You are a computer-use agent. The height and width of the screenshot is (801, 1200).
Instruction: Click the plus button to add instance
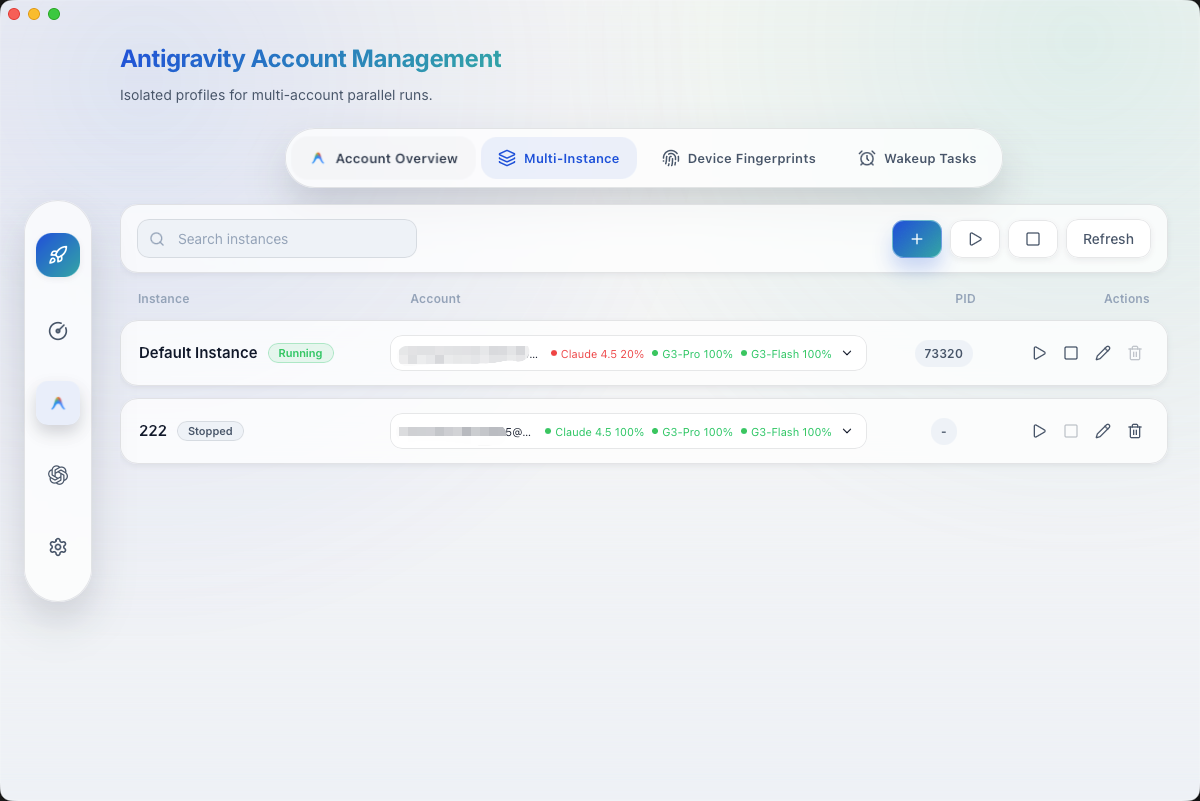[917, 239]
